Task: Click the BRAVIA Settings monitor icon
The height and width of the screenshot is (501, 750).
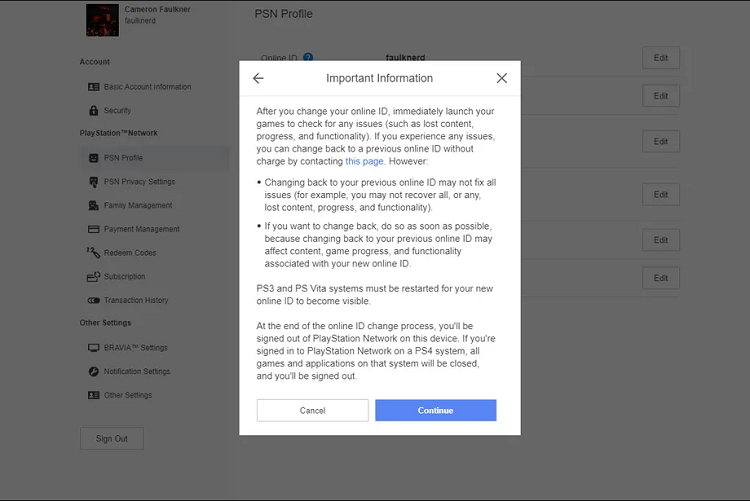Action: (93, 348)
